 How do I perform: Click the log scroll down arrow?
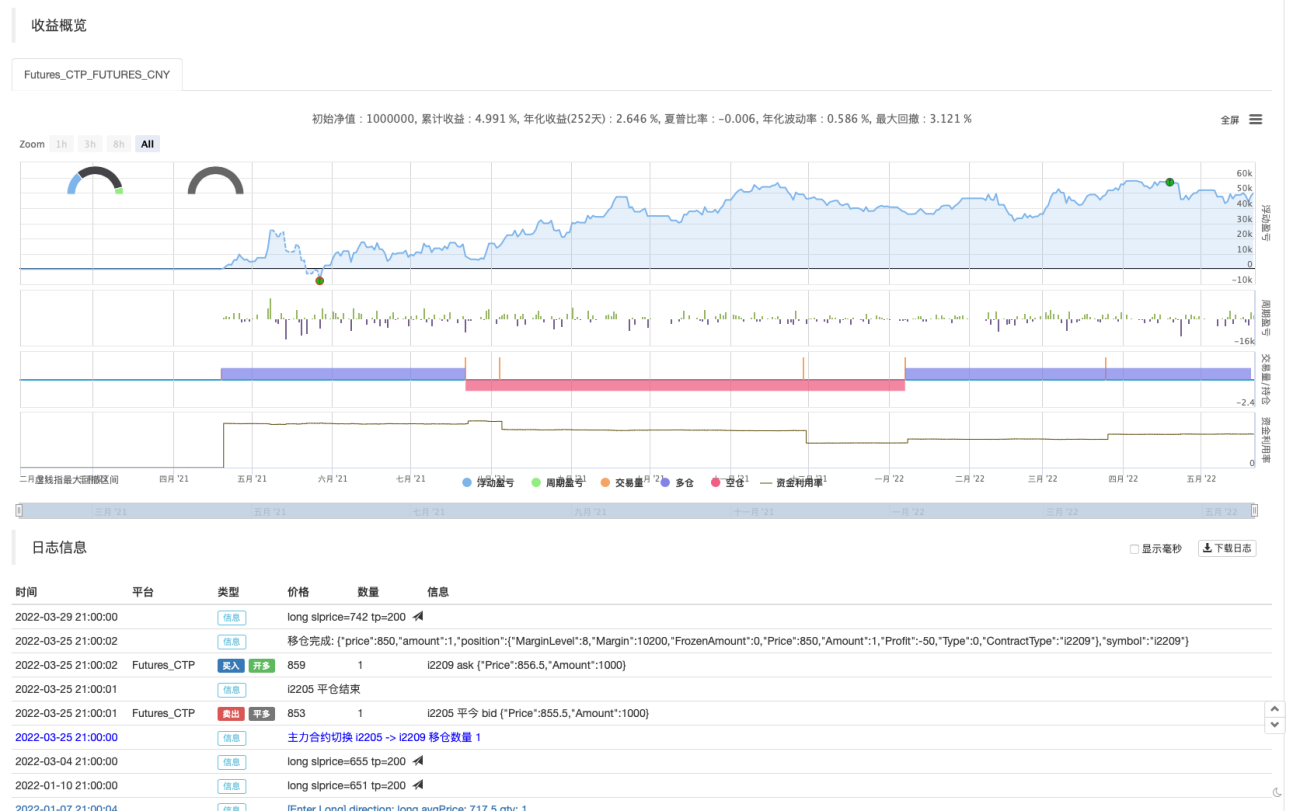(1274, 724)
